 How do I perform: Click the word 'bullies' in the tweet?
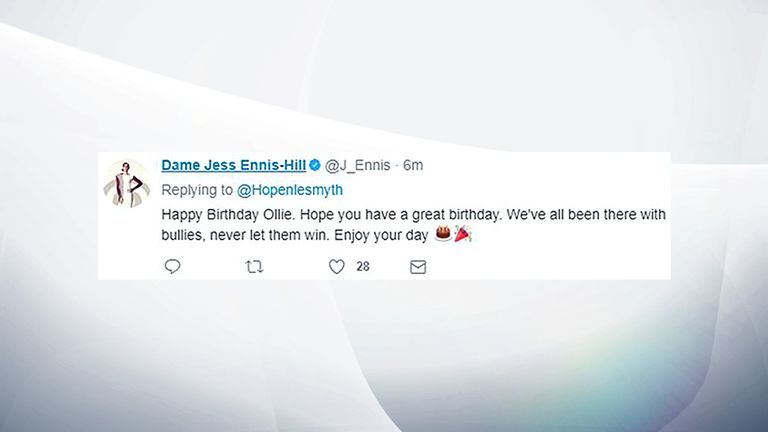pos(183,236)
